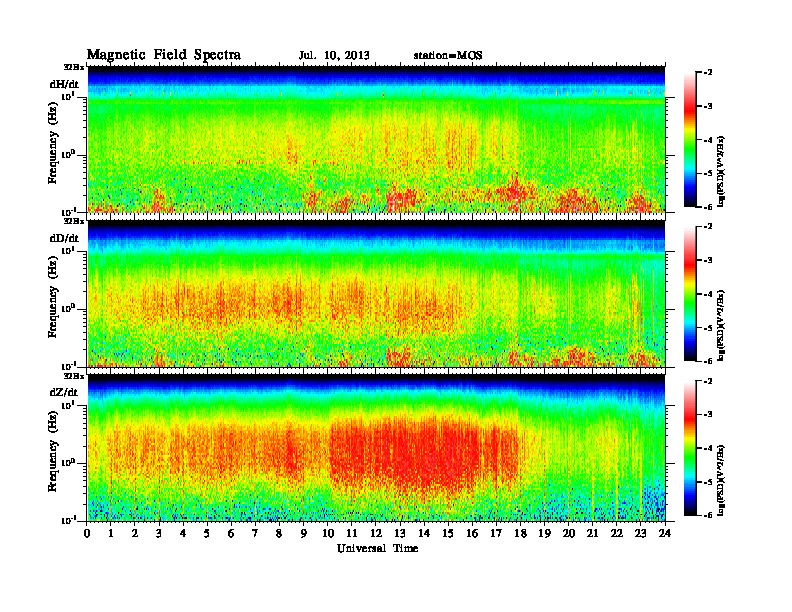Click the '32Hz' label above dD/dt panel
This screenshot has width=792, height=612.
coord(73,221)
